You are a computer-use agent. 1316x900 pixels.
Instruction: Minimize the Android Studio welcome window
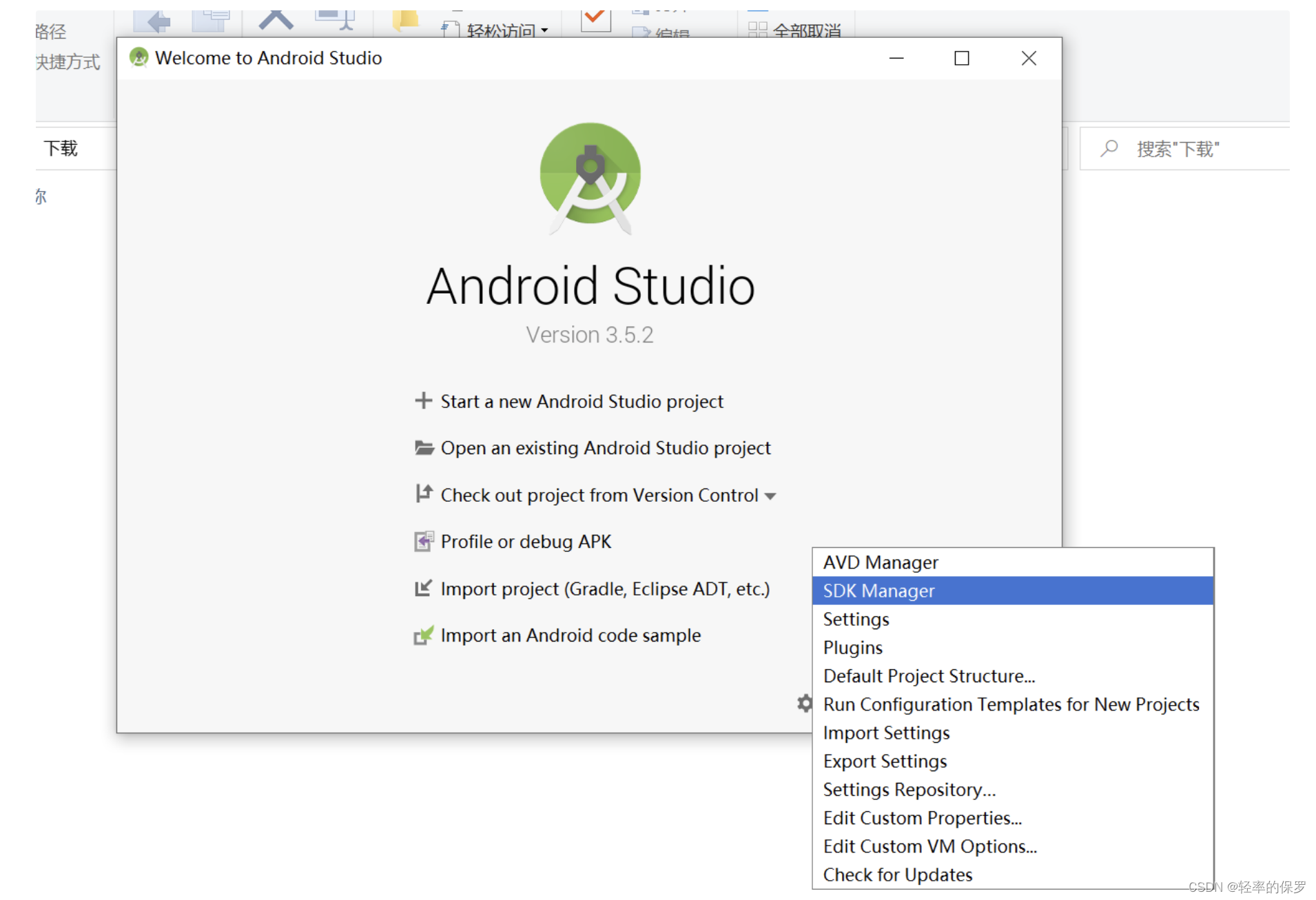896,58
